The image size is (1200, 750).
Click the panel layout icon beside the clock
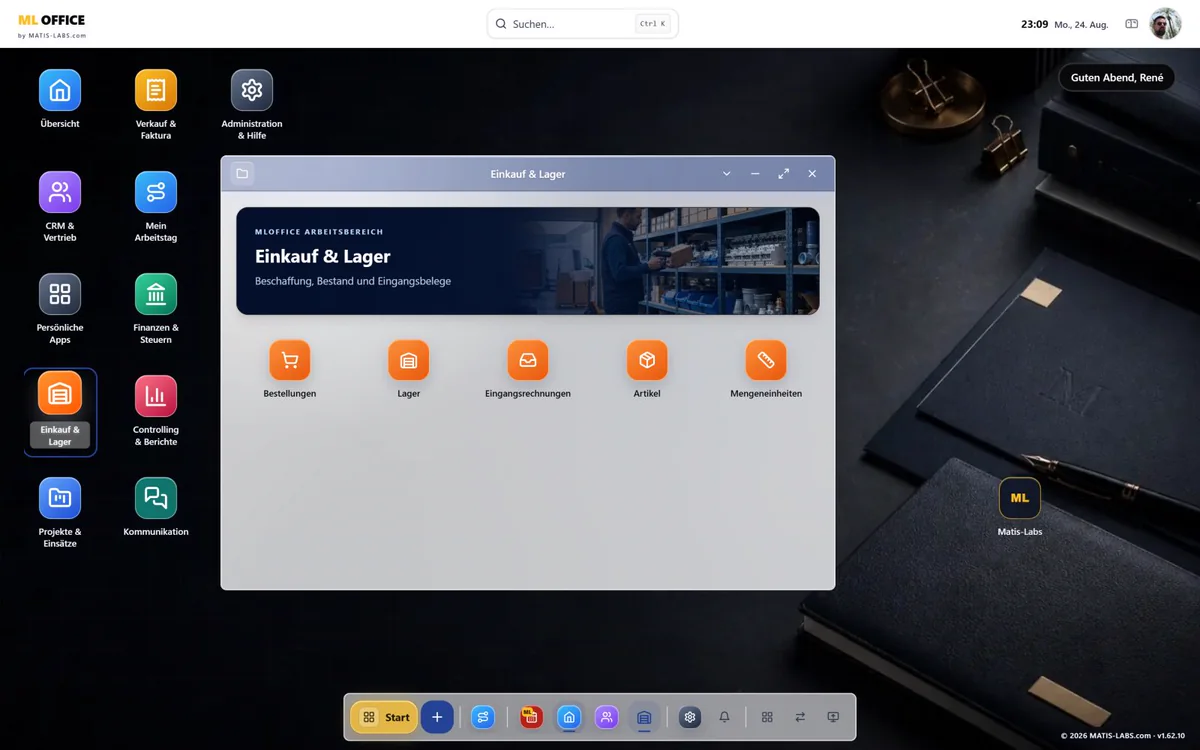[1132, 24]
